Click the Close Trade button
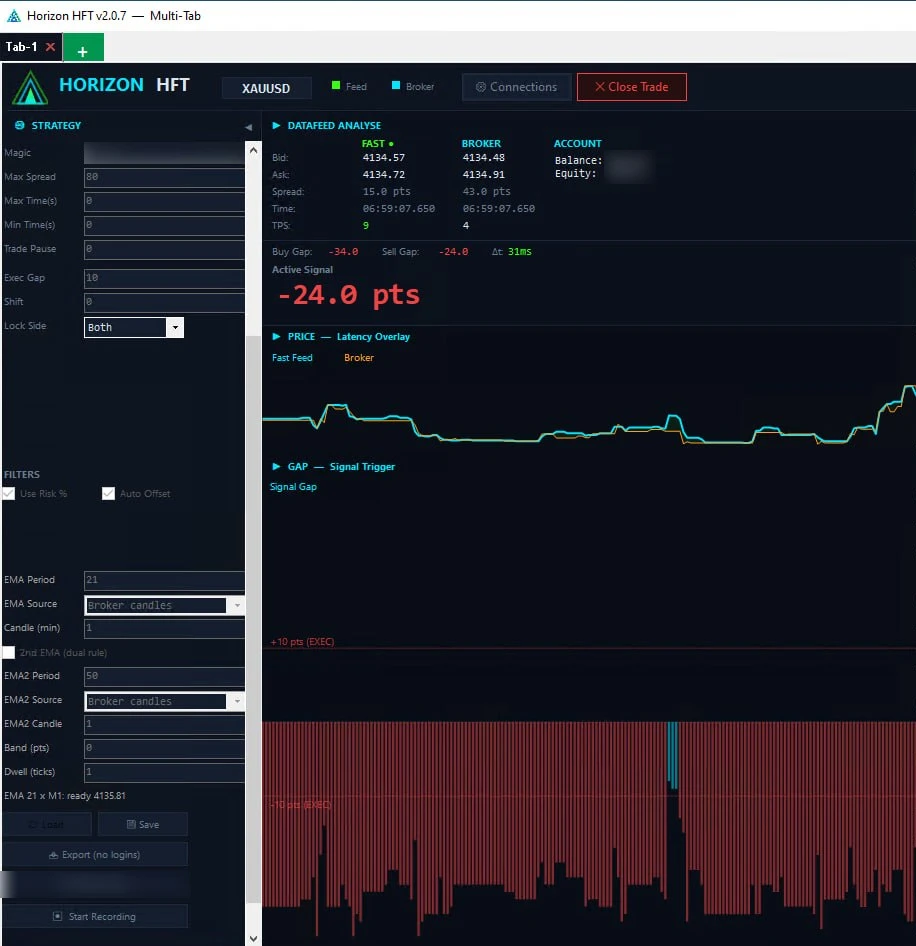This screenshot has width=916, height=946. pyautogui.click(x=631, y=87)
